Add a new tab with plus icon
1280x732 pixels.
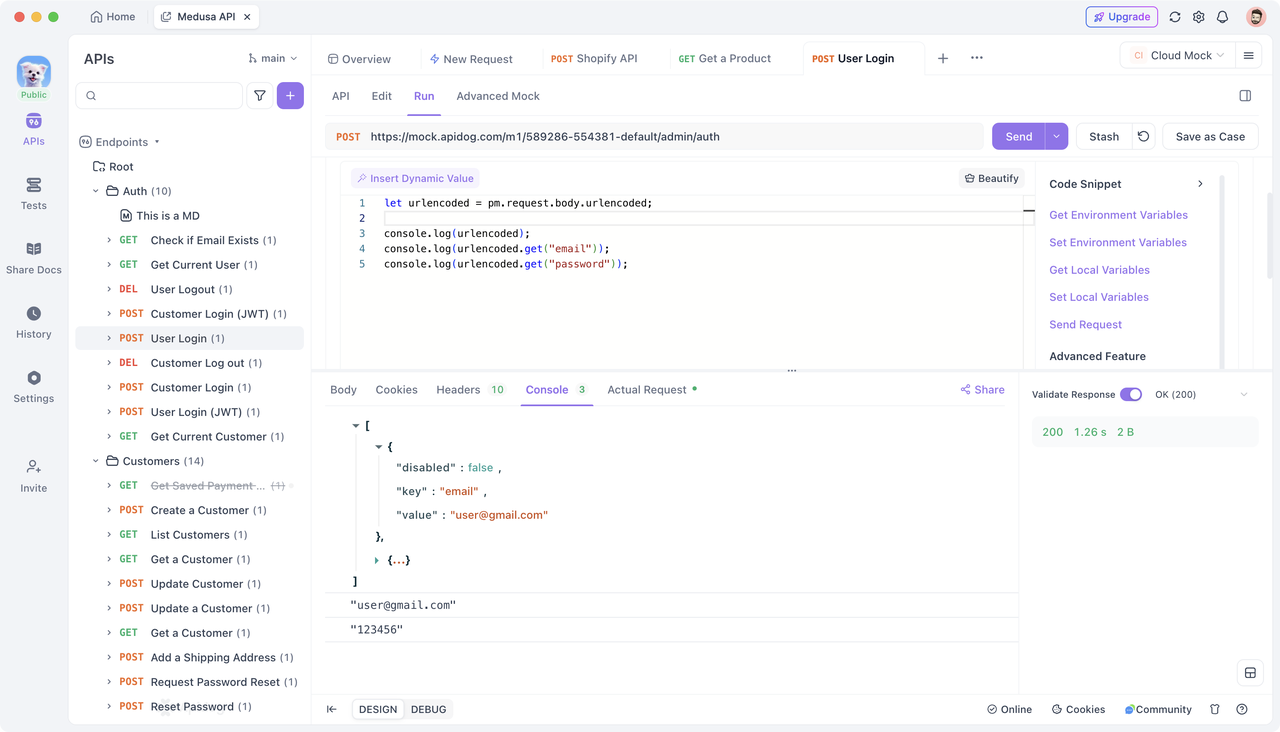point(943,58)
